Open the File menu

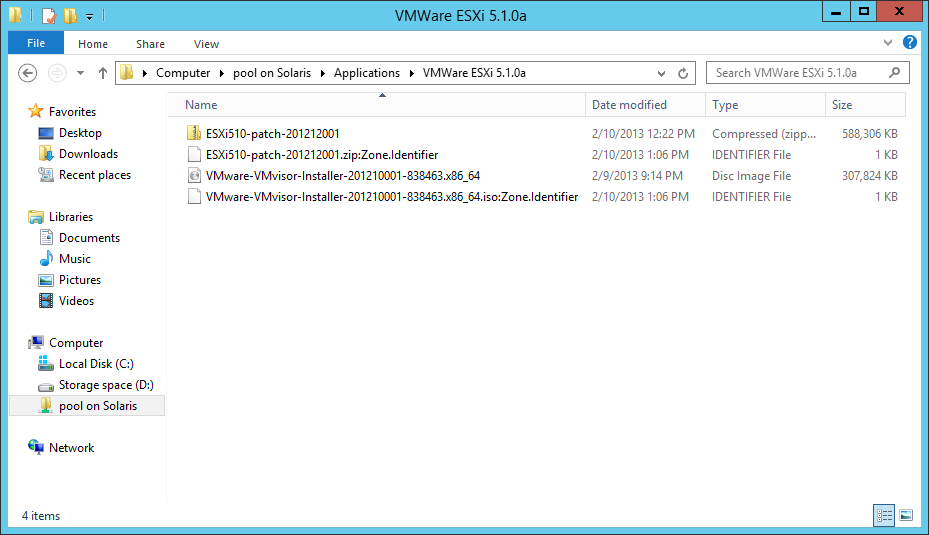(36, 43)
